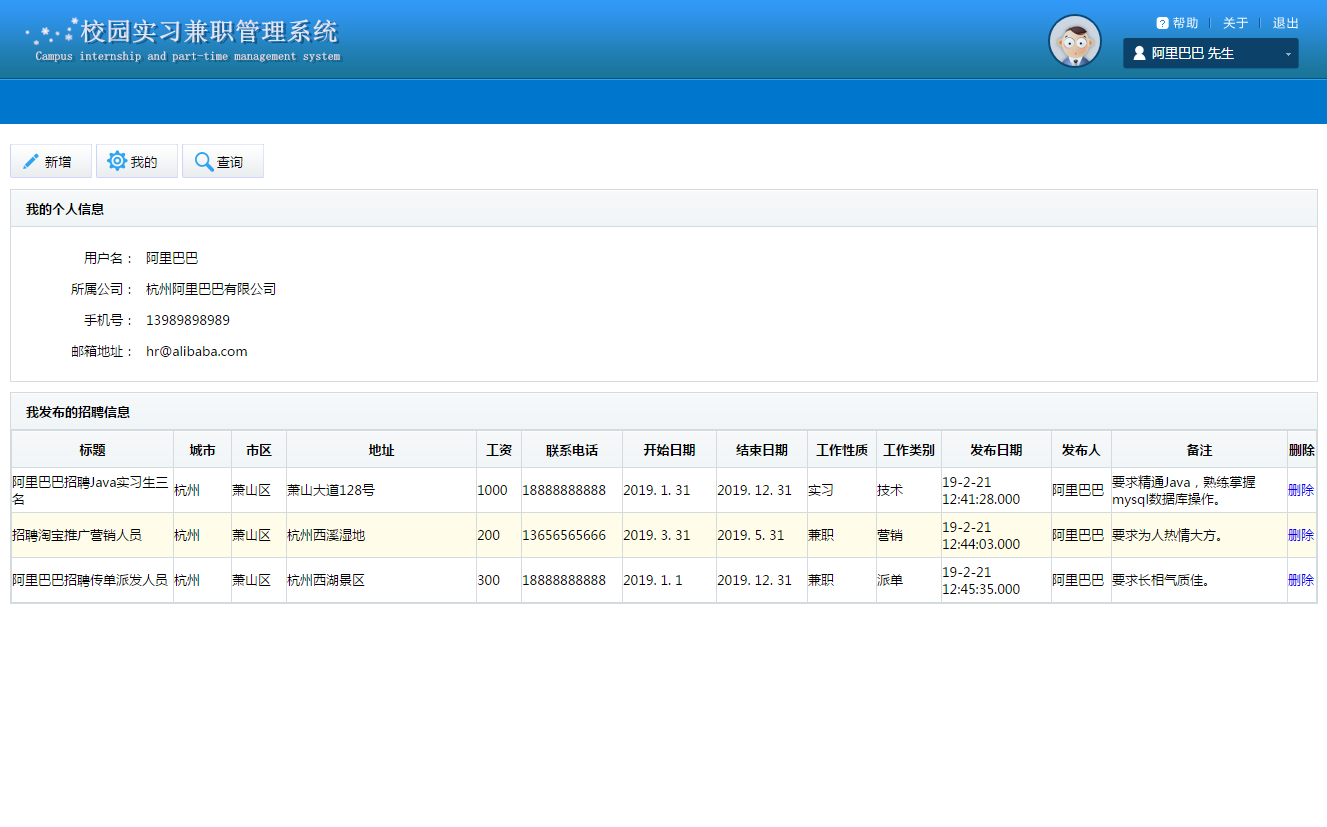The image size is (1327, 827).
Task: Click the 开始日期 column header
Action: point(669,450)
